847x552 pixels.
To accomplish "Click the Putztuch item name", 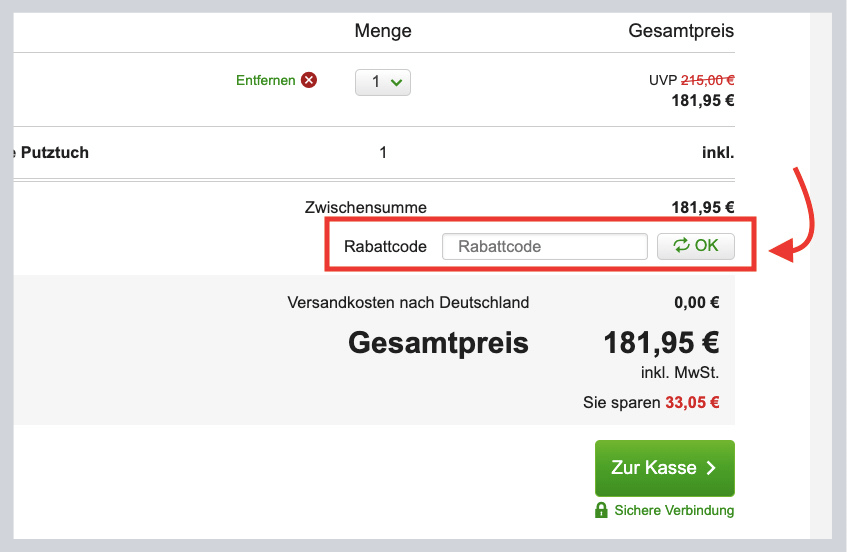I will click(x=50, y=153).
